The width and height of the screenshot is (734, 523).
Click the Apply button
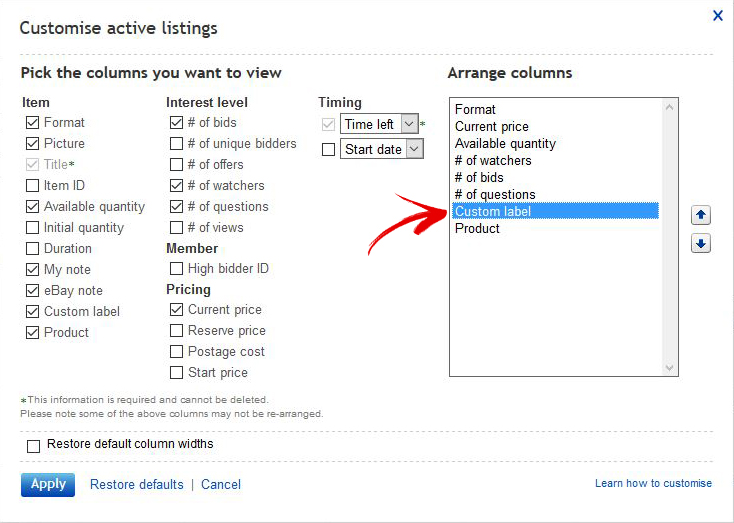click(x=48, y=484)
